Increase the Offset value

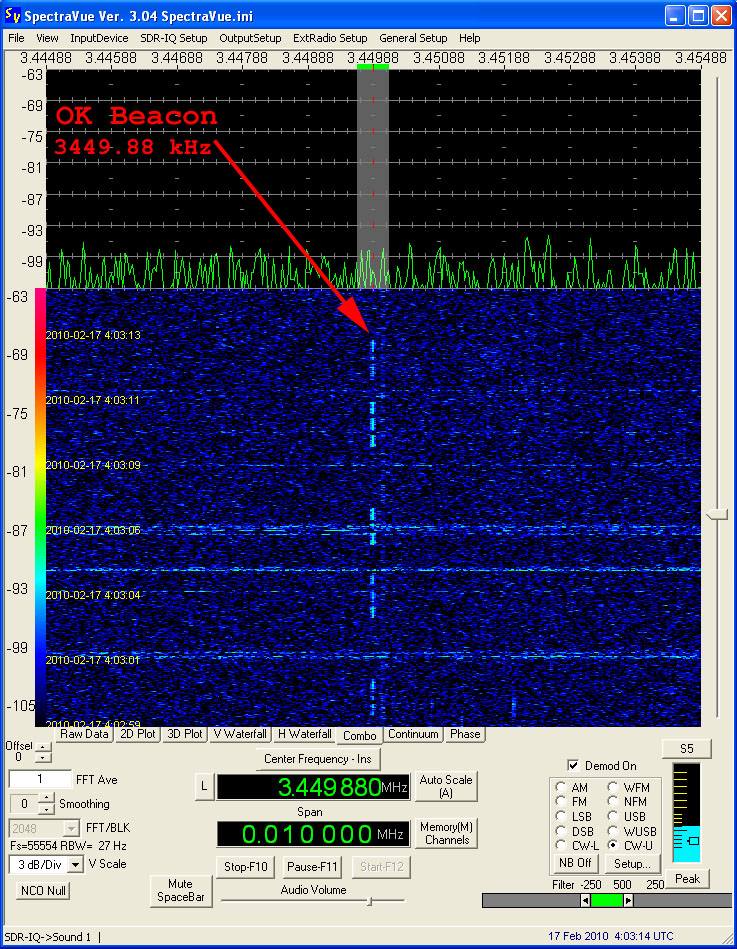43,747
